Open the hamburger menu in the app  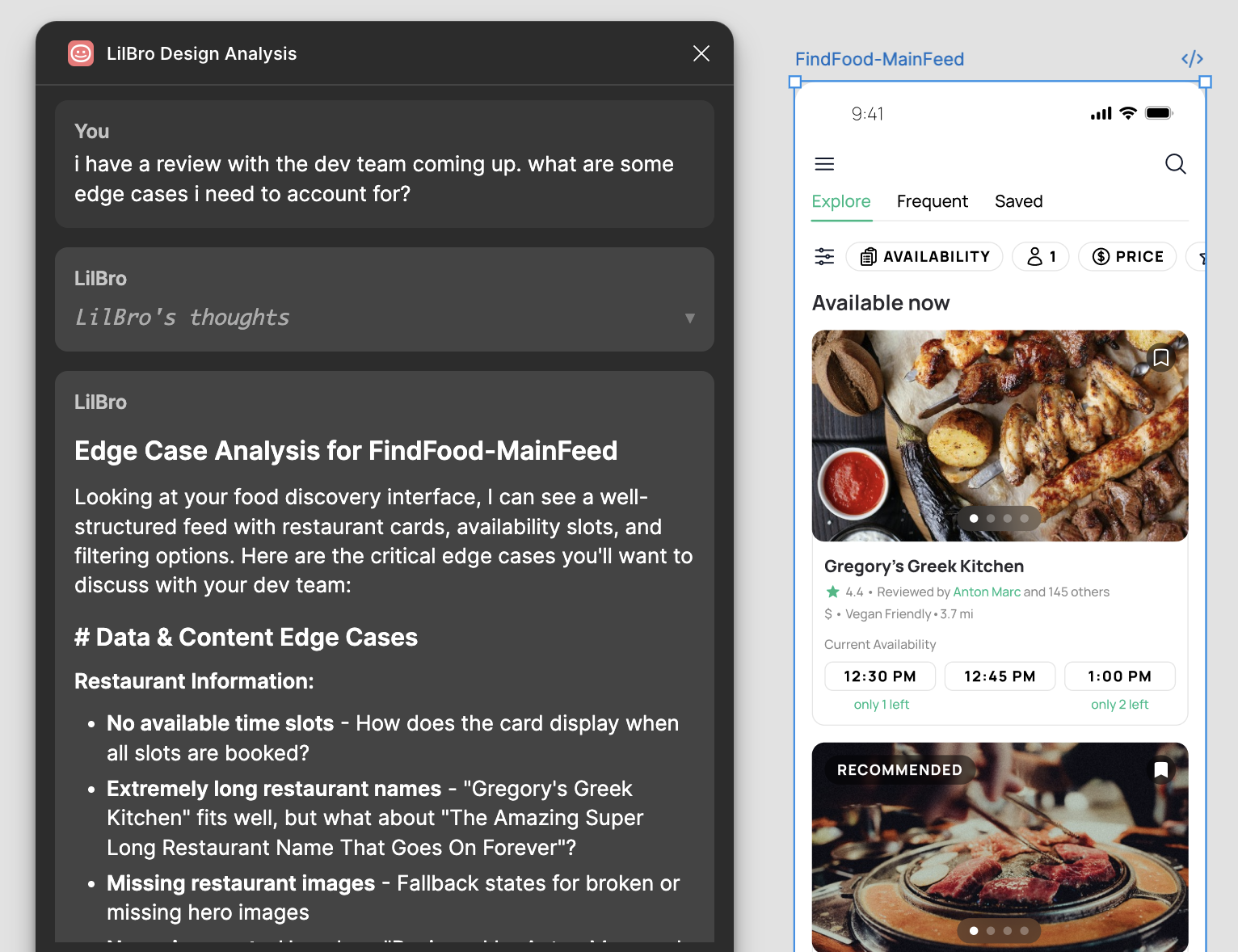coord(824,164)
